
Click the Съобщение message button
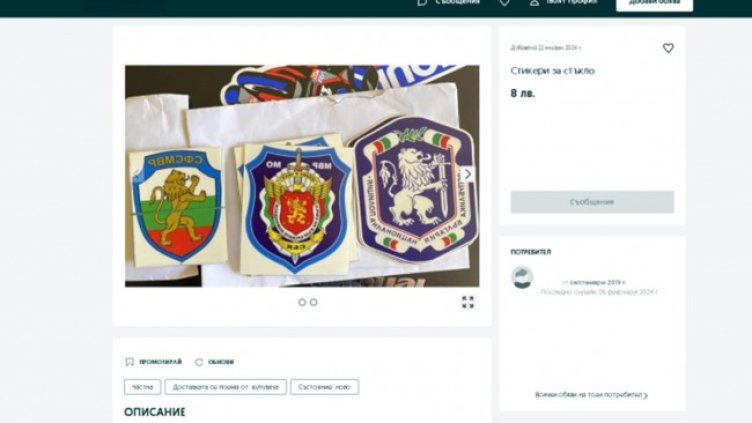[592, 202]
